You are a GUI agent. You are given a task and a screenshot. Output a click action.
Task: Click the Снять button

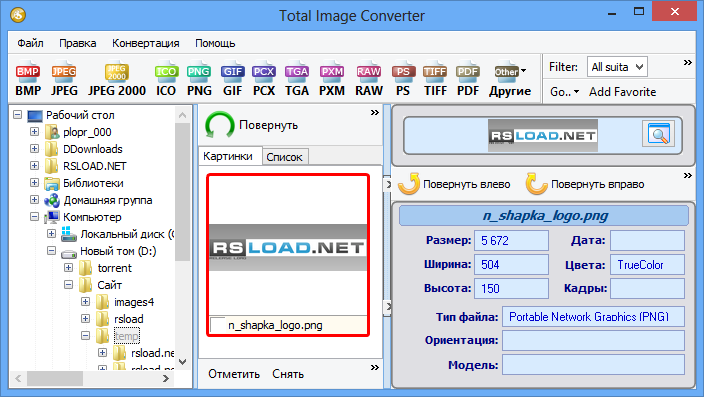point(288,374)
